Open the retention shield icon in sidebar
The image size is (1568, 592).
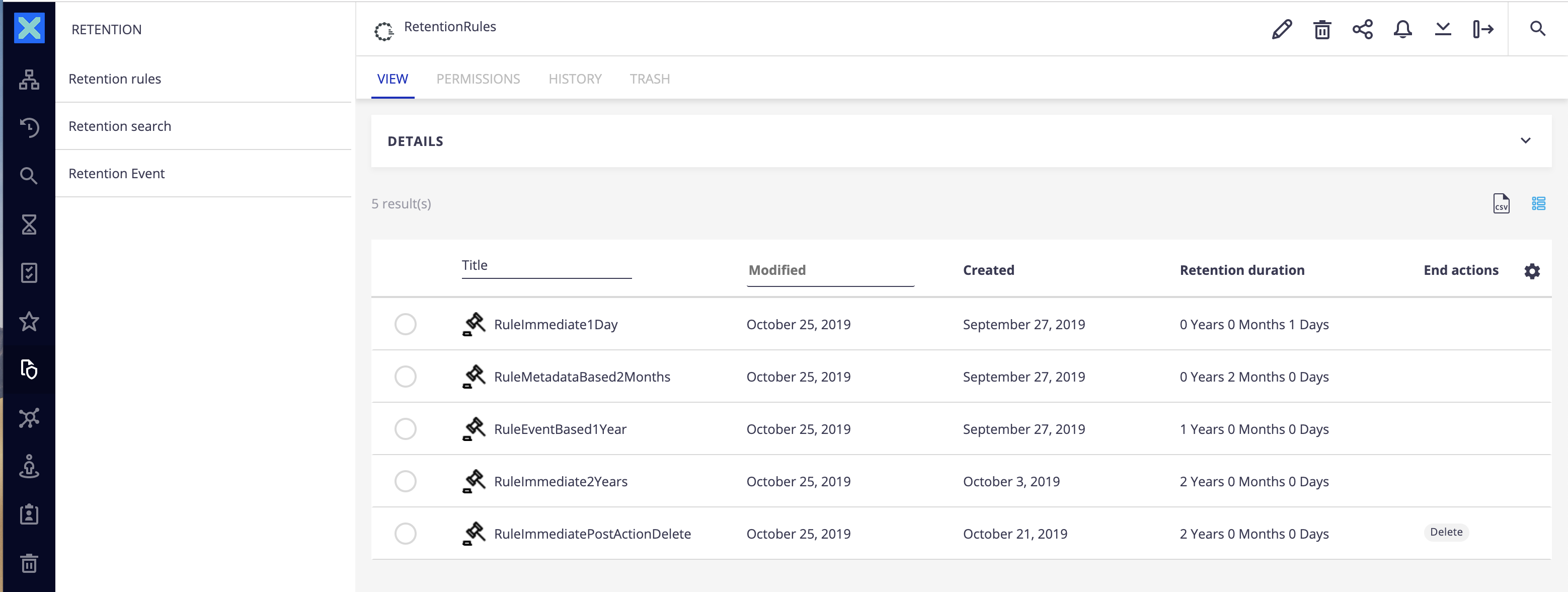point(29,369)
